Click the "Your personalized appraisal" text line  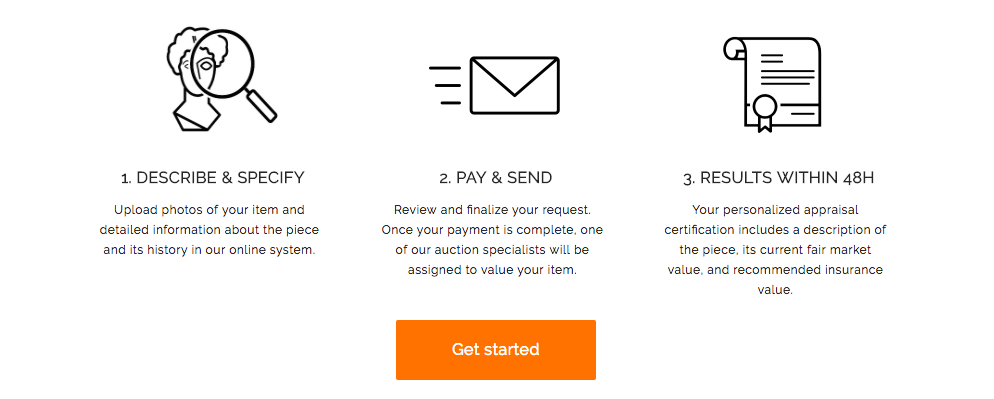click(775, 210)
